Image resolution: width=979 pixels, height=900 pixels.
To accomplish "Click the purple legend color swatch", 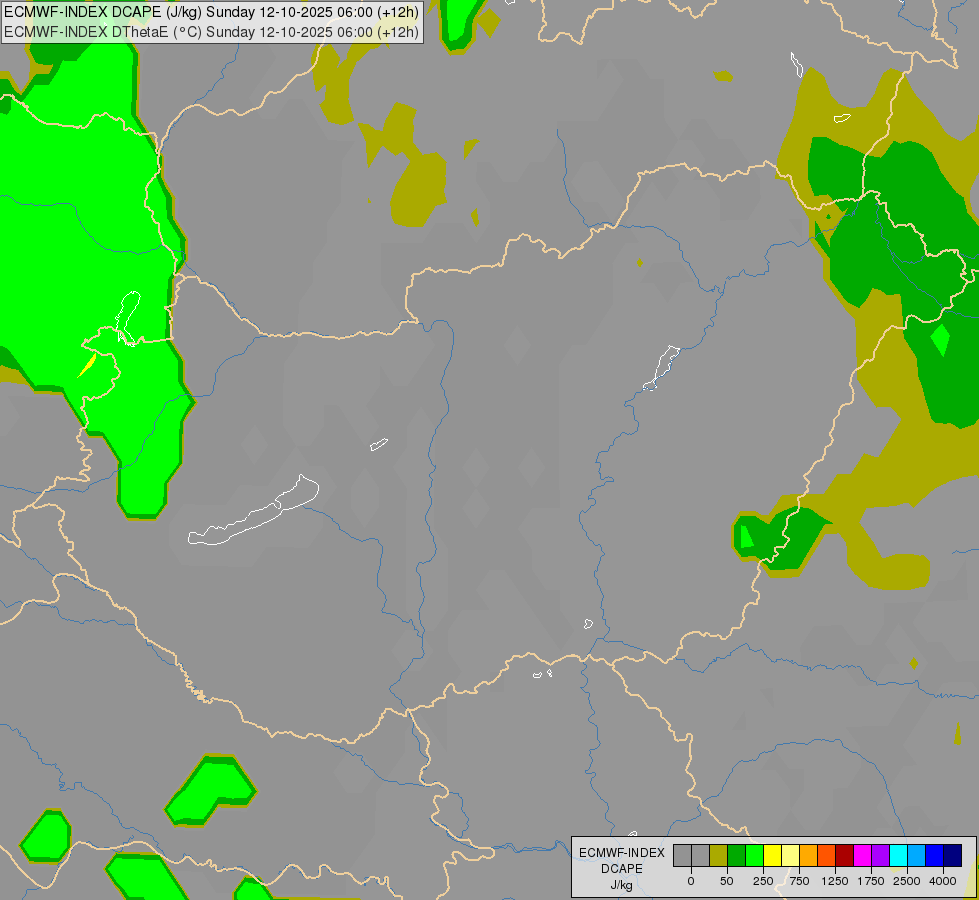I will coord(880,855).
